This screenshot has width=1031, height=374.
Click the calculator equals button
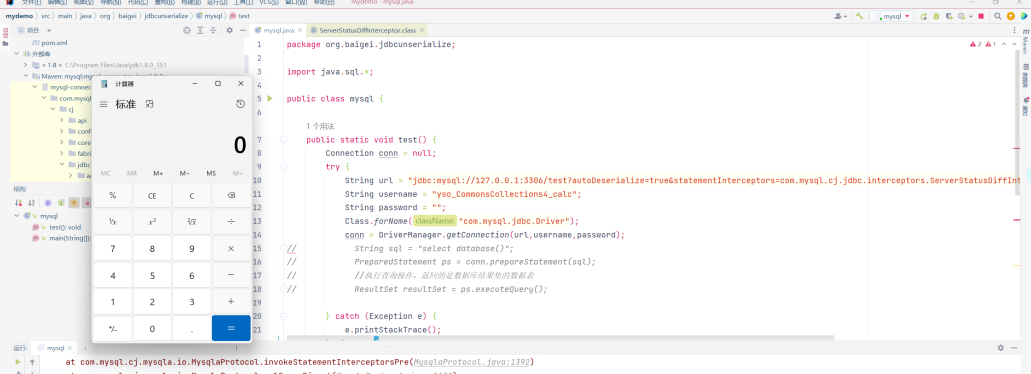click(231, 329)
